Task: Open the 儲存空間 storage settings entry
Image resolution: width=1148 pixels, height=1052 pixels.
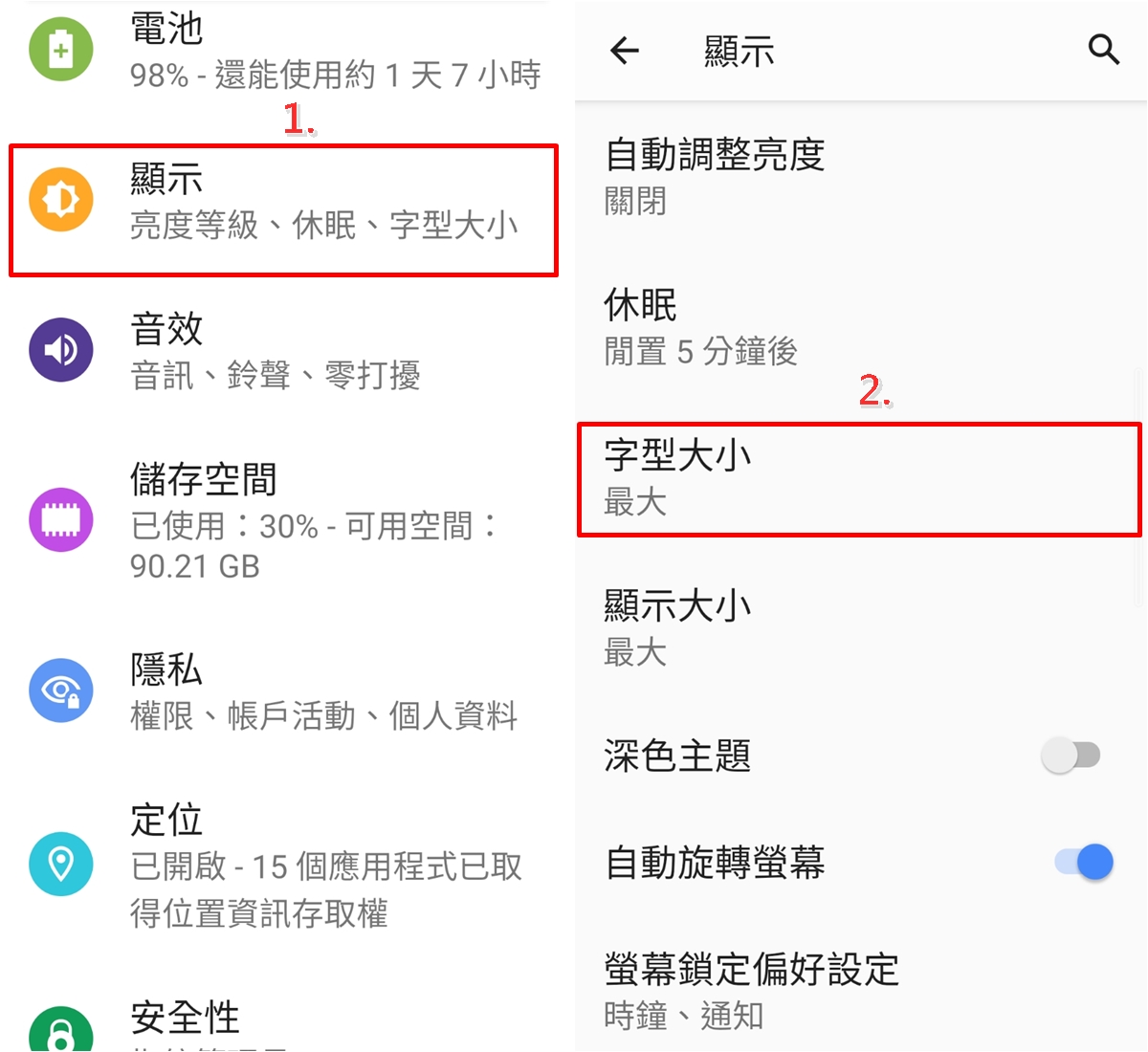Action: 283,521
